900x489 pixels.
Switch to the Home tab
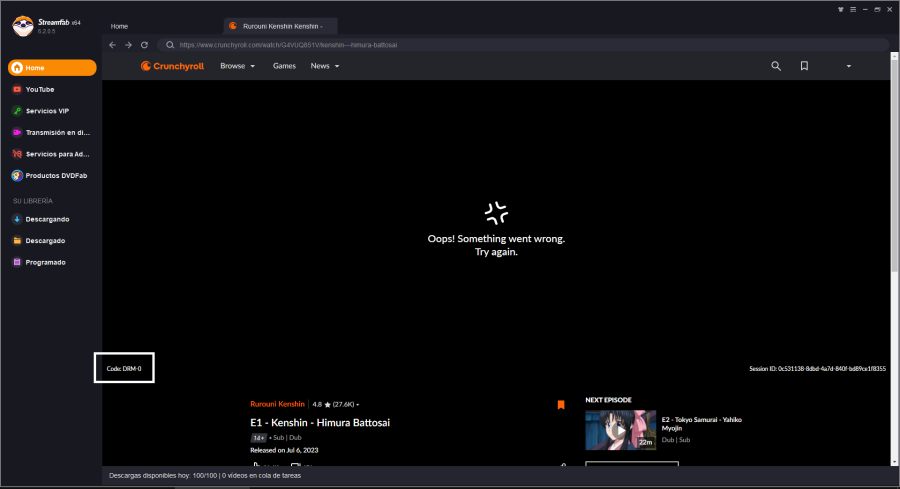pos(119,26)
